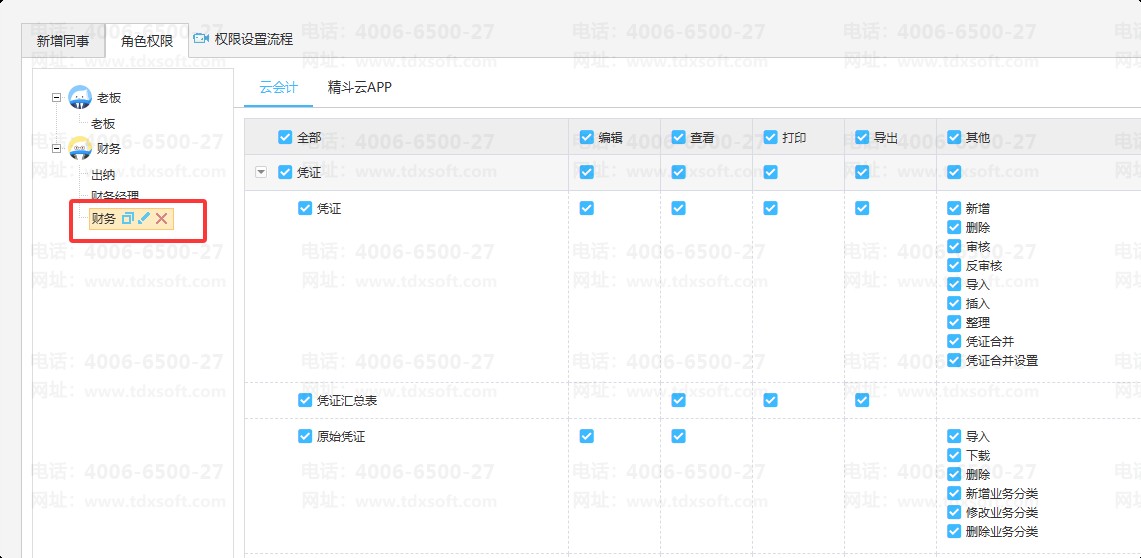Viewport: 1141px width, 558px height.
Task: Switch to the 新增同事 tab
Action: (63, 41)
